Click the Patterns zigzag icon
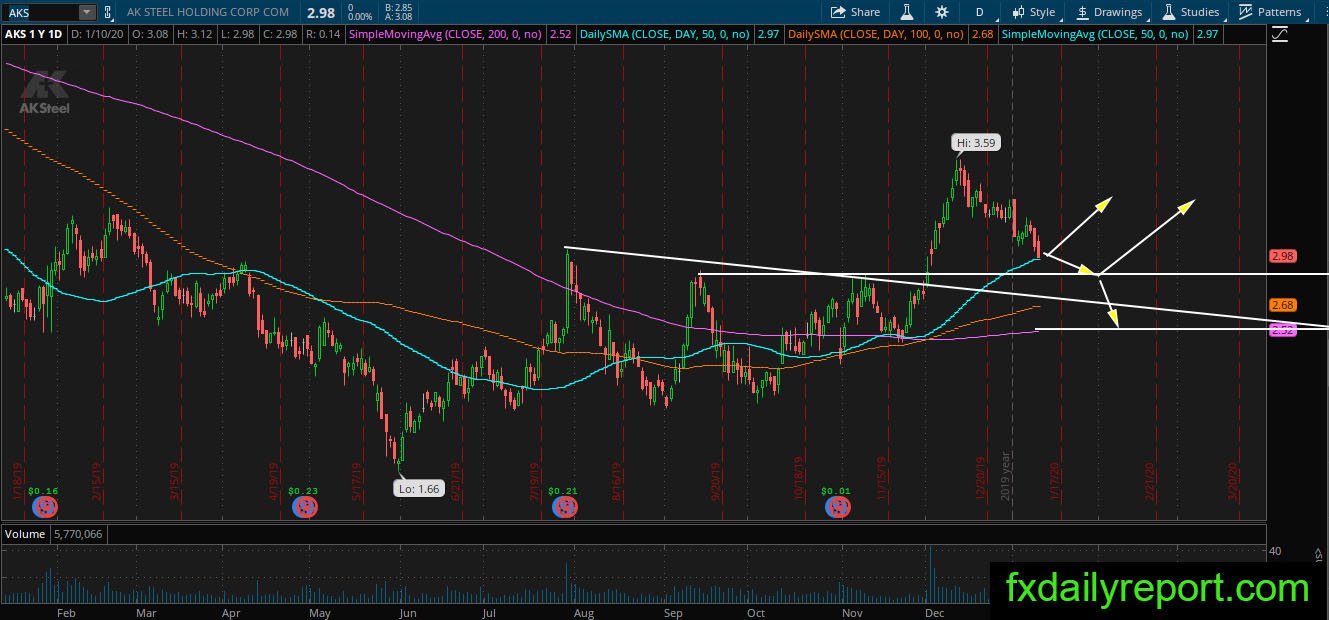This screenshot has height=620, width=1329. 1246,12
